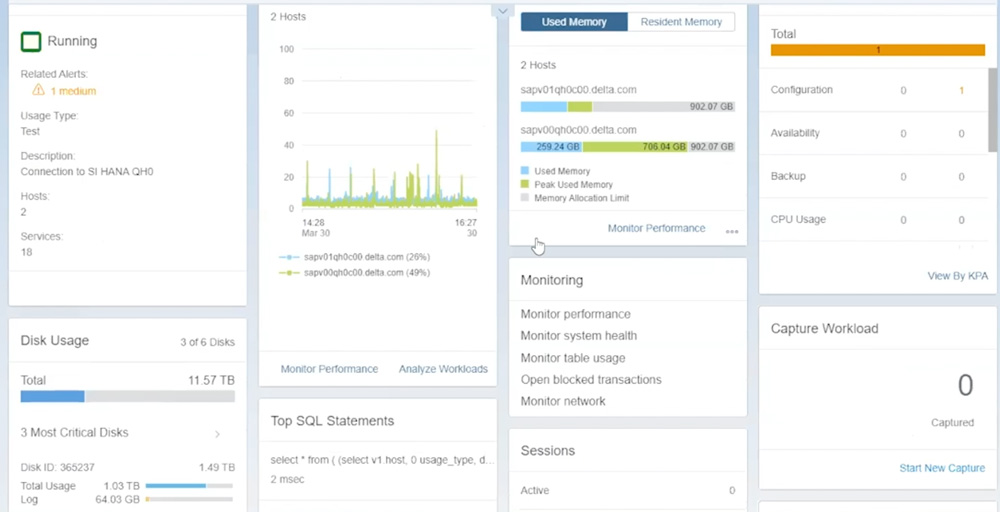The height and width of the screenshot is (512, 1000).
Task: Collapse the chevron above the memory card
Action: (x=502, y=10)
